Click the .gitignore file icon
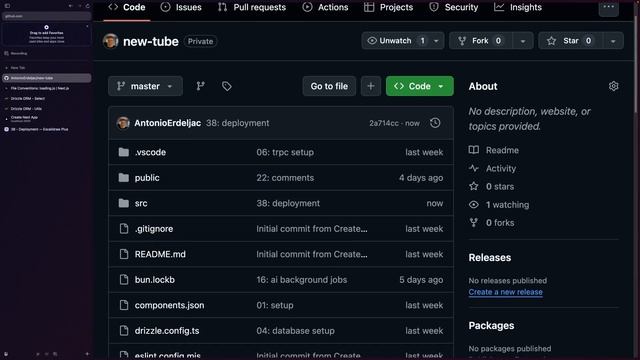The width and height of the screenshot is (640, 360). pyautogui.click(x=124, y=229)
